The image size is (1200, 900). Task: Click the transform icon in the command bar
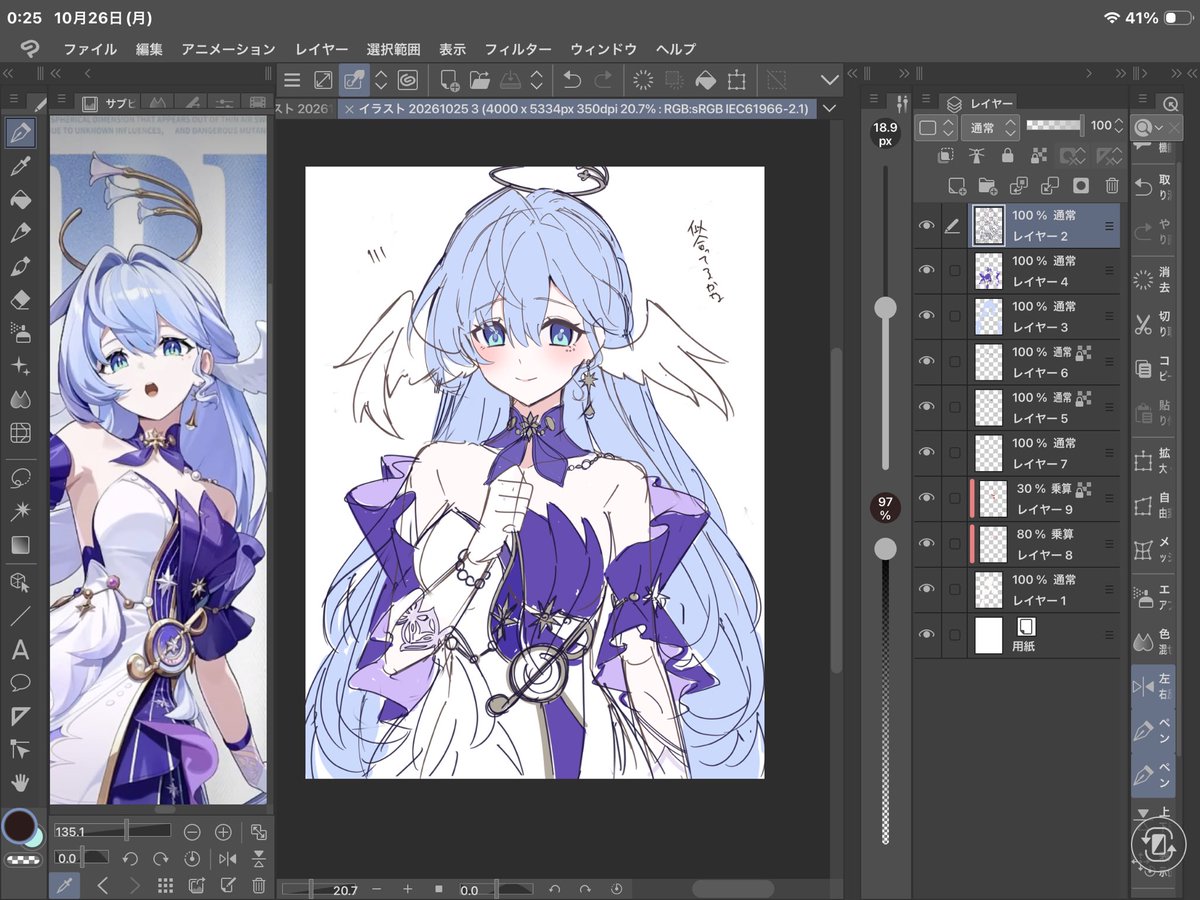coord(737,80)
